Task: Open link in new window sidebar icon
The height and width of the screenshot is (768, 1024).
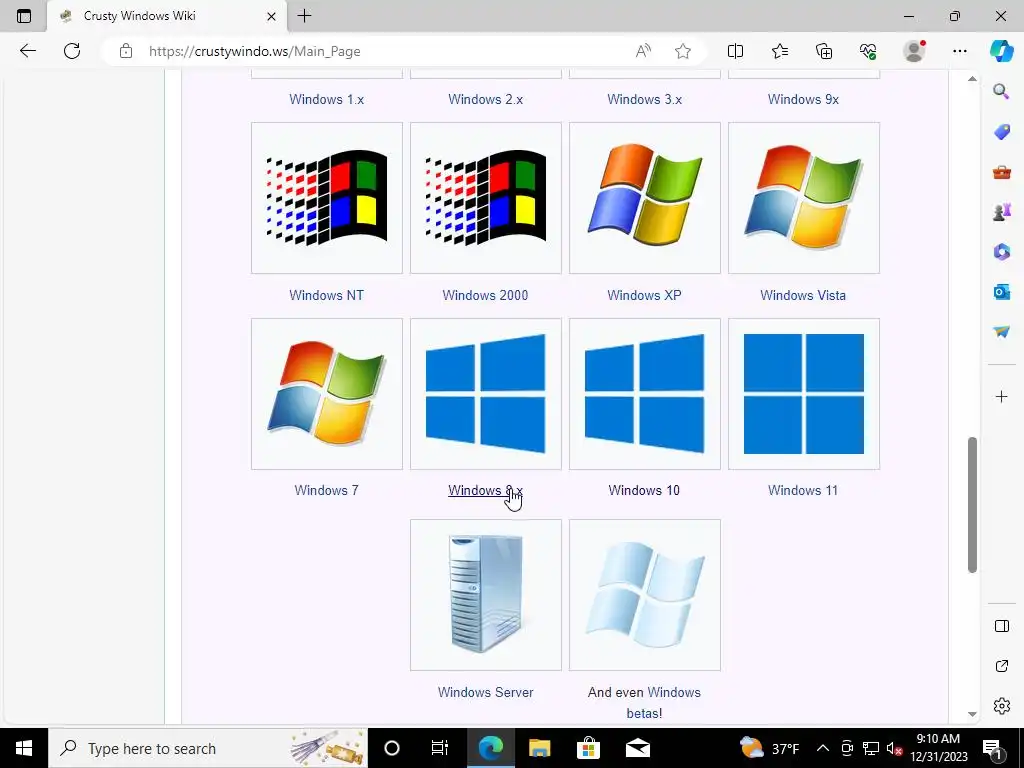Action: click(x=1001, y=666)
